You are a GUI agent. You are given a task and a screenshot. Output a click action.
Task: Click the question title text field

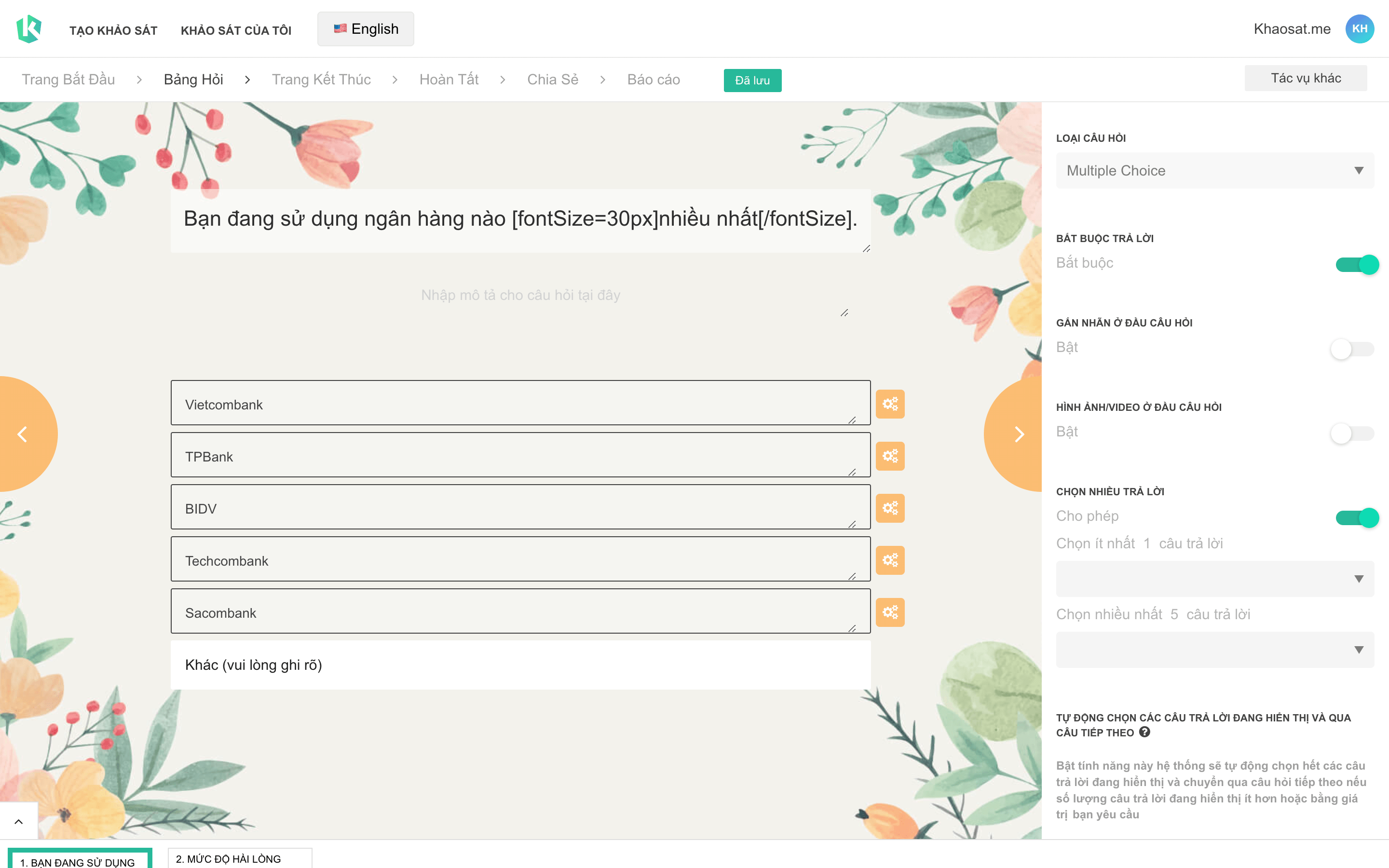point(520,220)
